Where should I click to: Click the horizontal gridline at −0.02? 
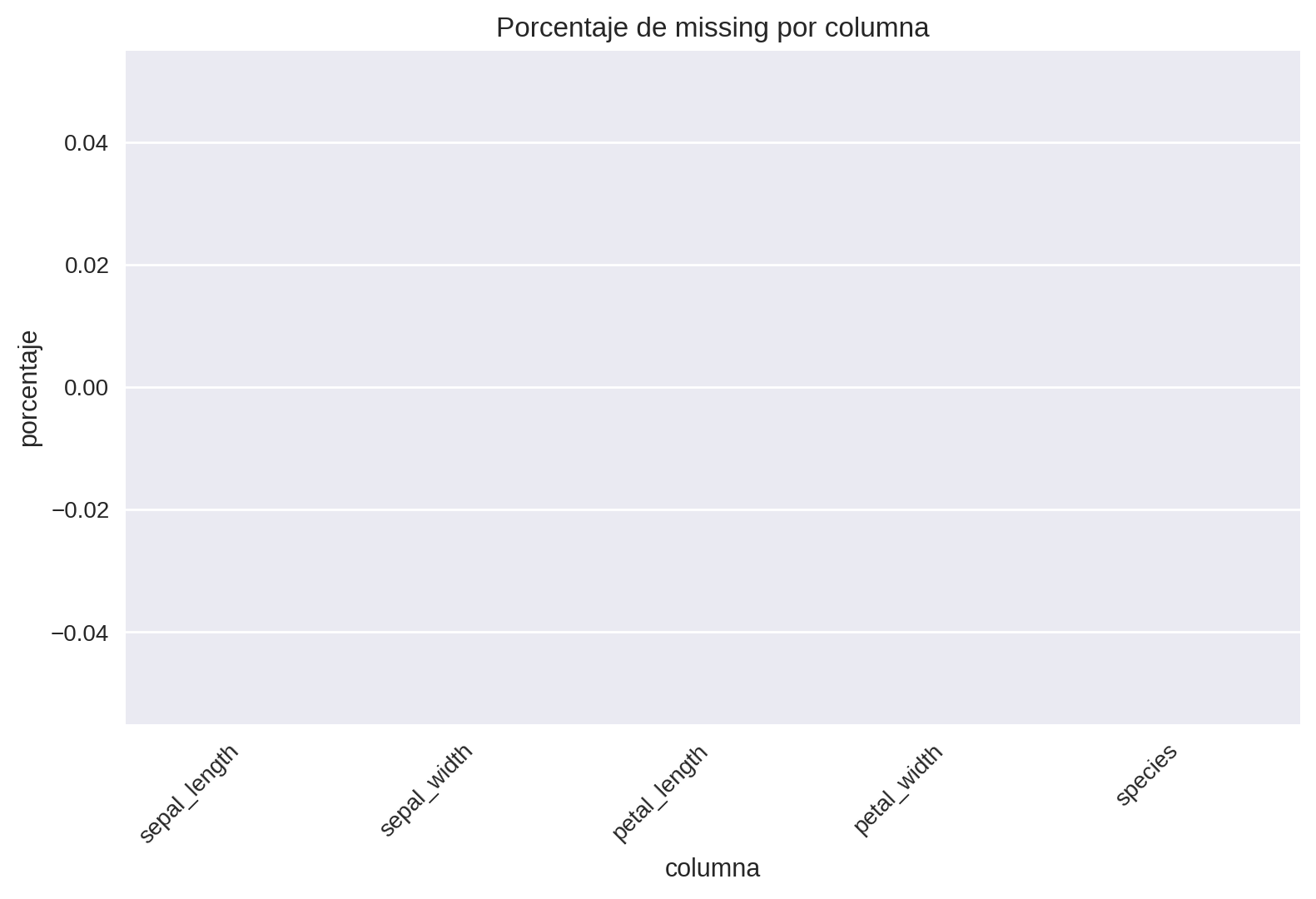pos(712,509)
